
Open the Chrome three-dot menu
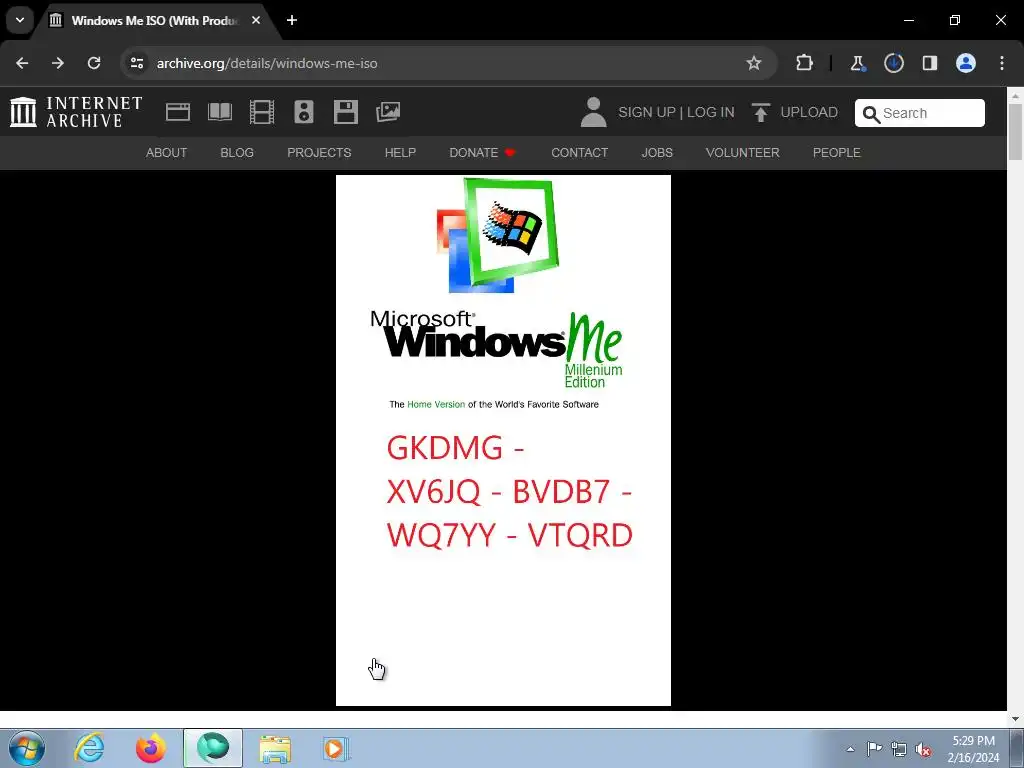point(1002,63)
